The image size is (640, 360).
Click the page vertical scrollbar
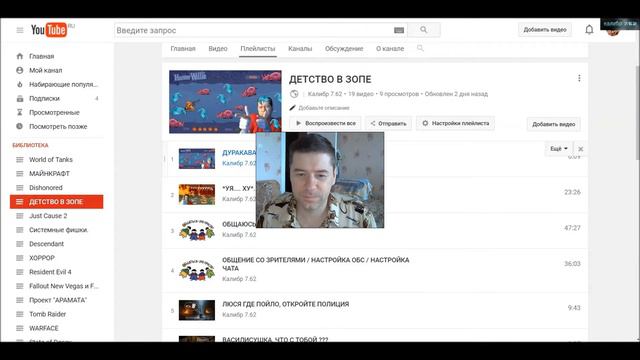[638, 112]
